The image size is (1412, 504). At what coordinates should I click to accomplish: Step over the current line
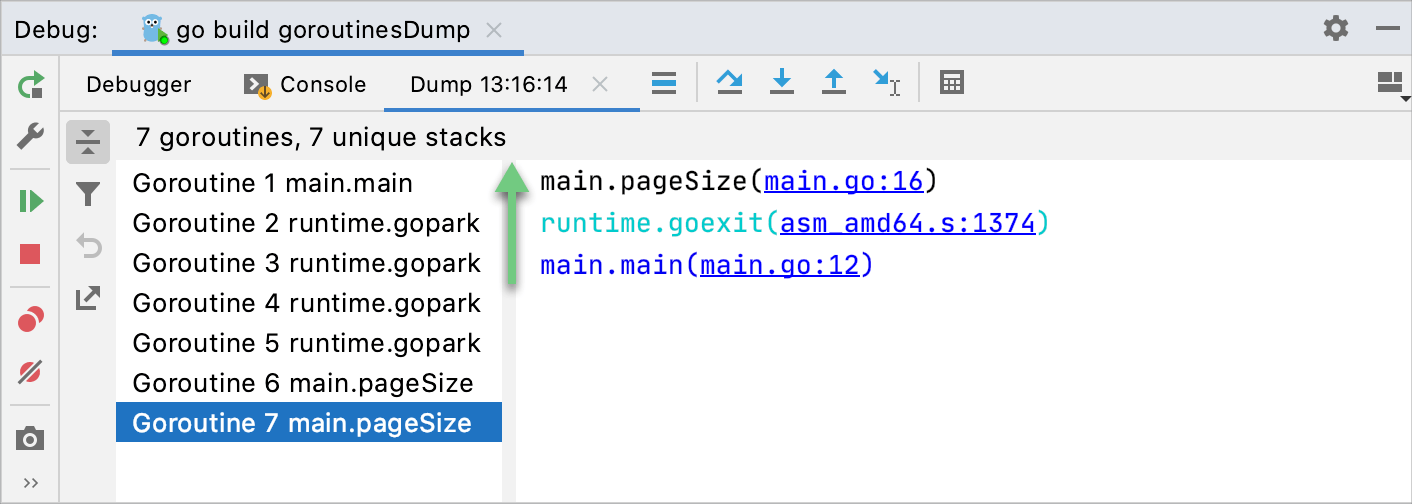(x=730, y=83)
